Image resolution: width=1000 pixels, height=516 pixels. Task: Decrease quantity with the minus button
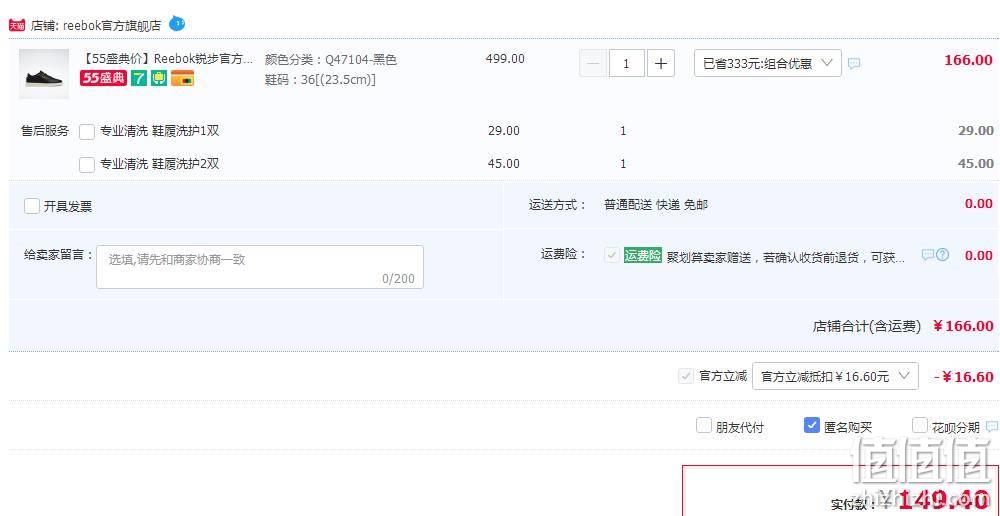tap(593, 63)
